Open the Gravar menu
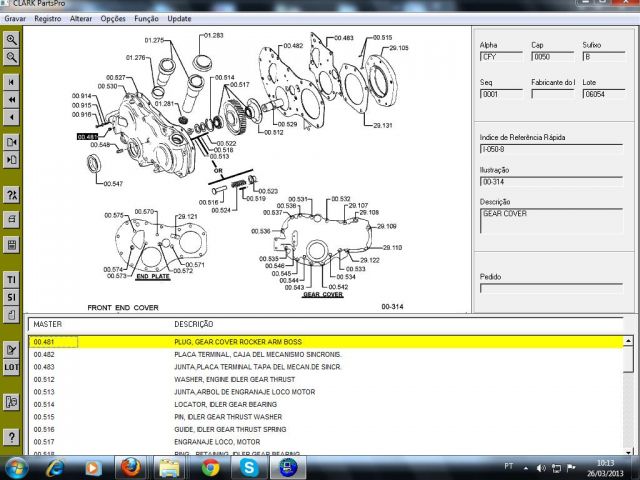Viewport: 640px width, 480px height. (15, 19)
